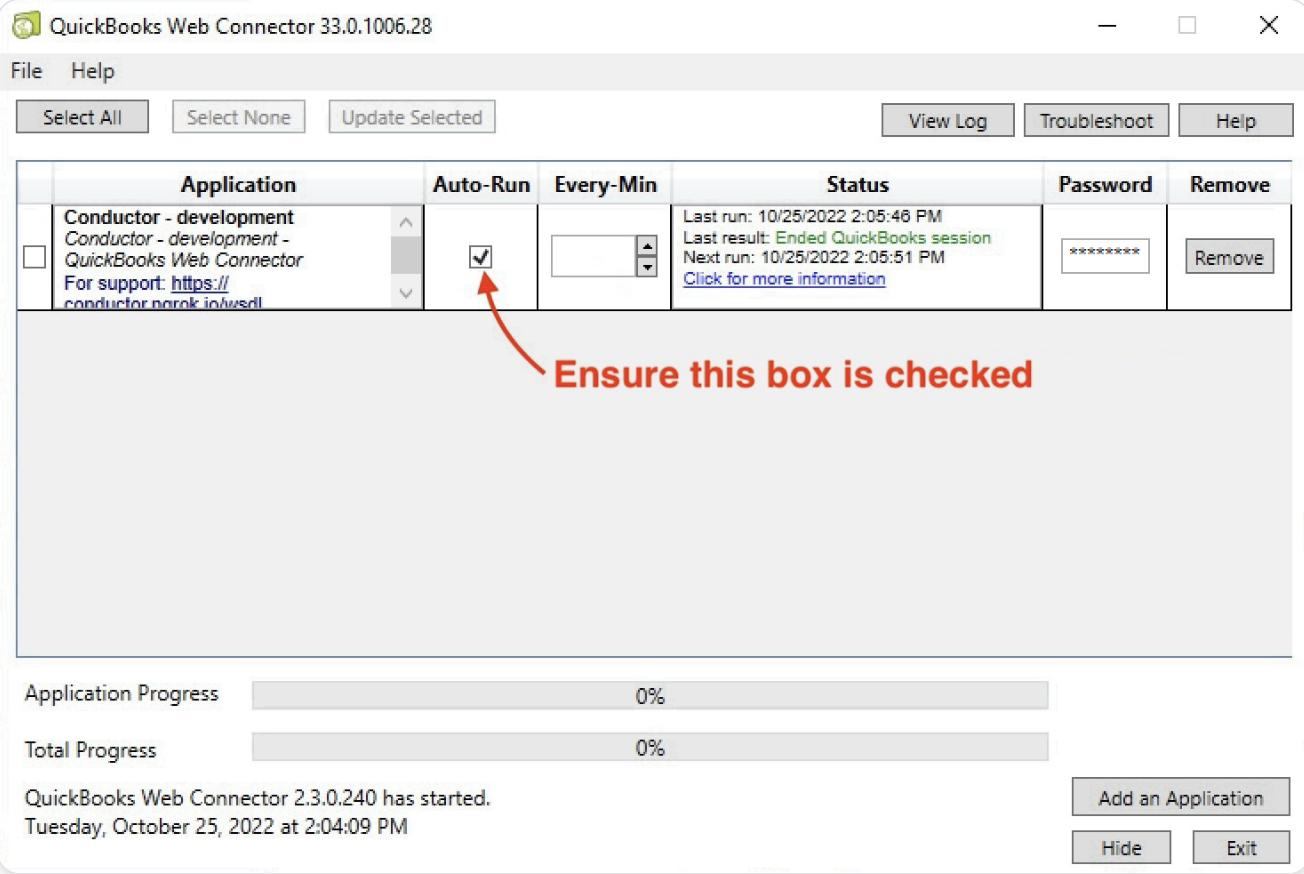Click the Troubleshoot button

point(1096,121)
